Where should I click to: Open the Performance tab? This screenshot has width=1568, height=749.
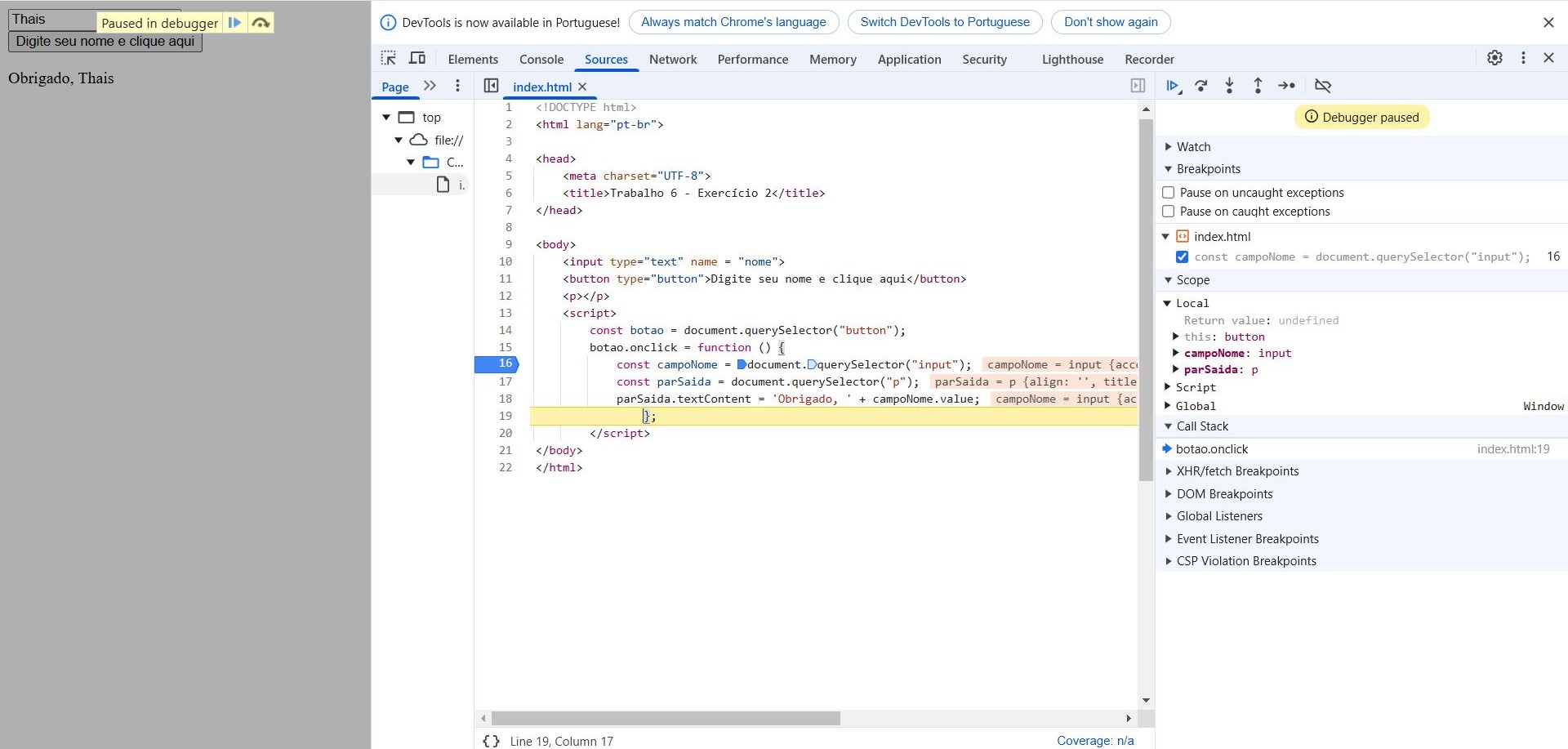click(x=753, y=59)
